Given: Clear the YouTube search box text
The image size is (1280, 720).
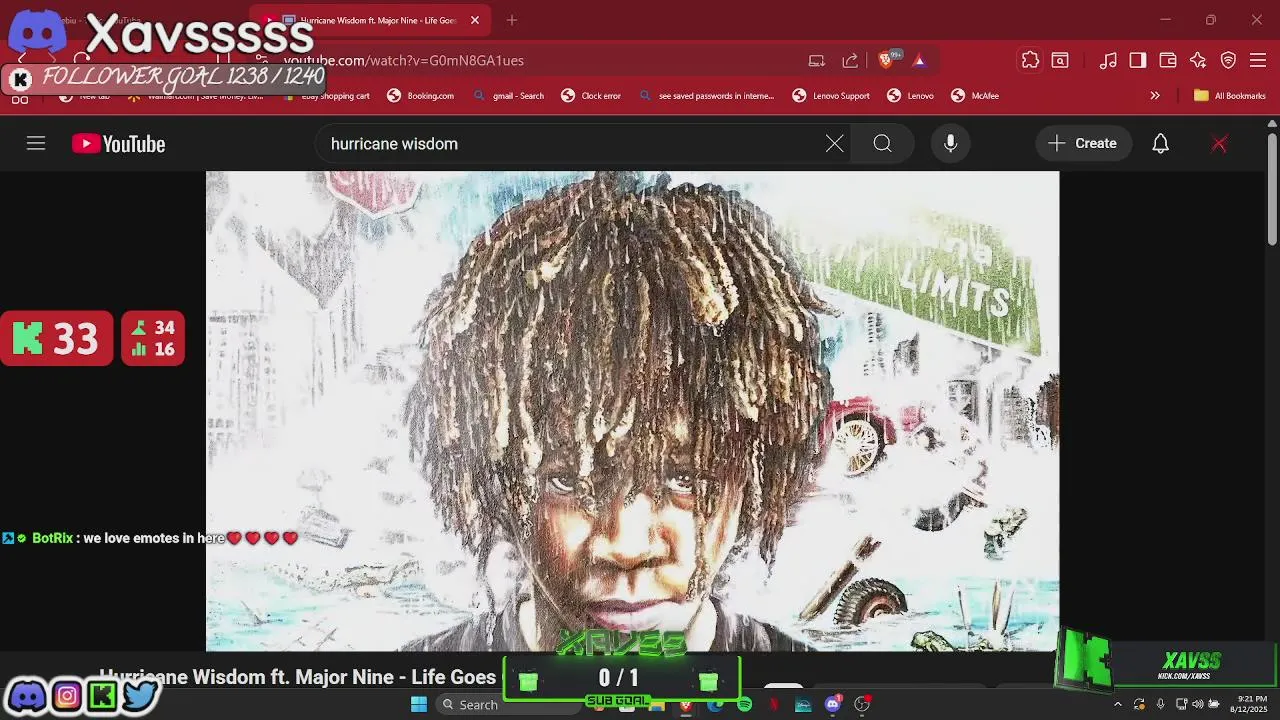Looking at the screenshot, I should click(834, 144).
